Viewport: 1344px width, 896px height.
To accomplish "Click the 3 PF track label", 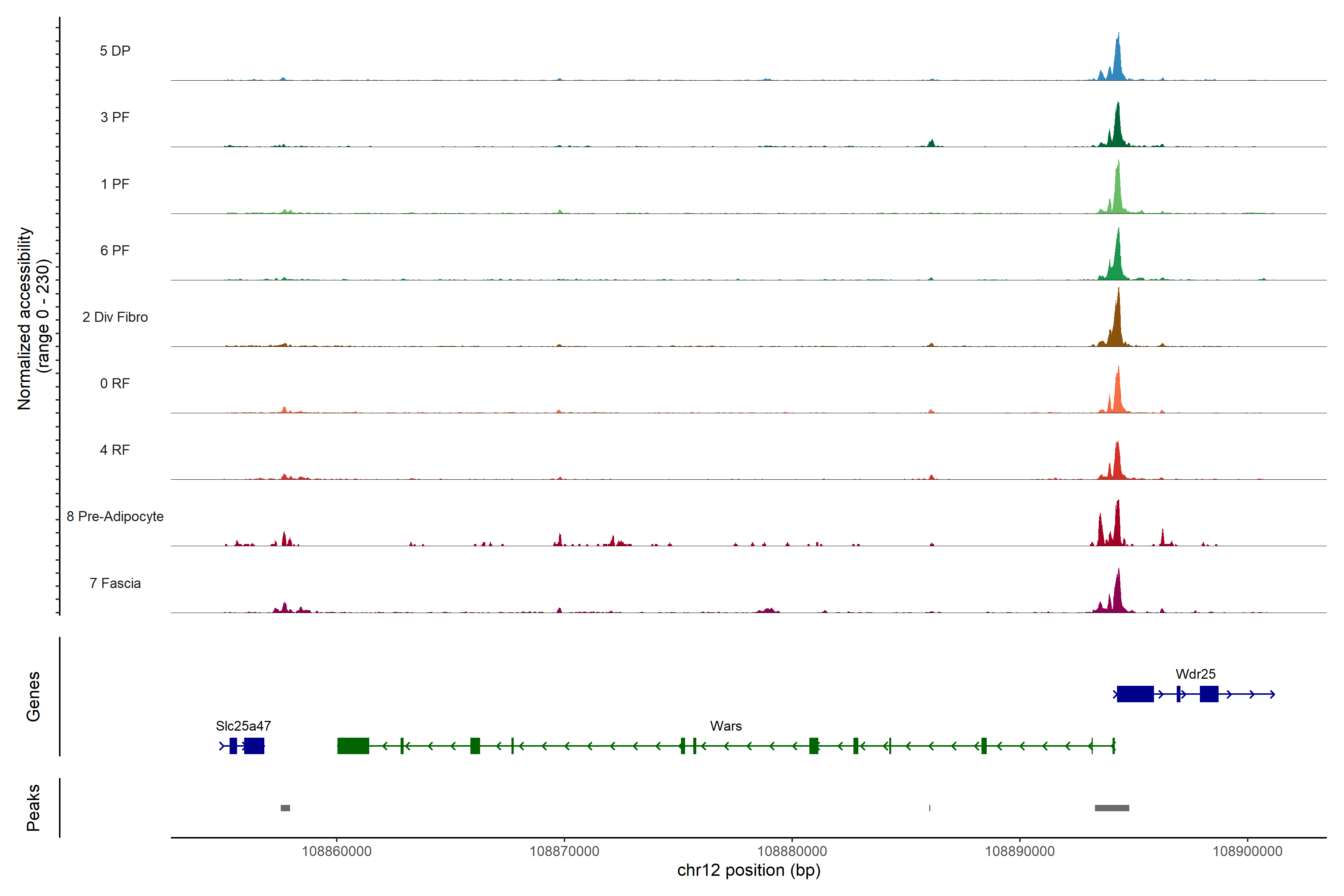I will click(x=115, y=117).
